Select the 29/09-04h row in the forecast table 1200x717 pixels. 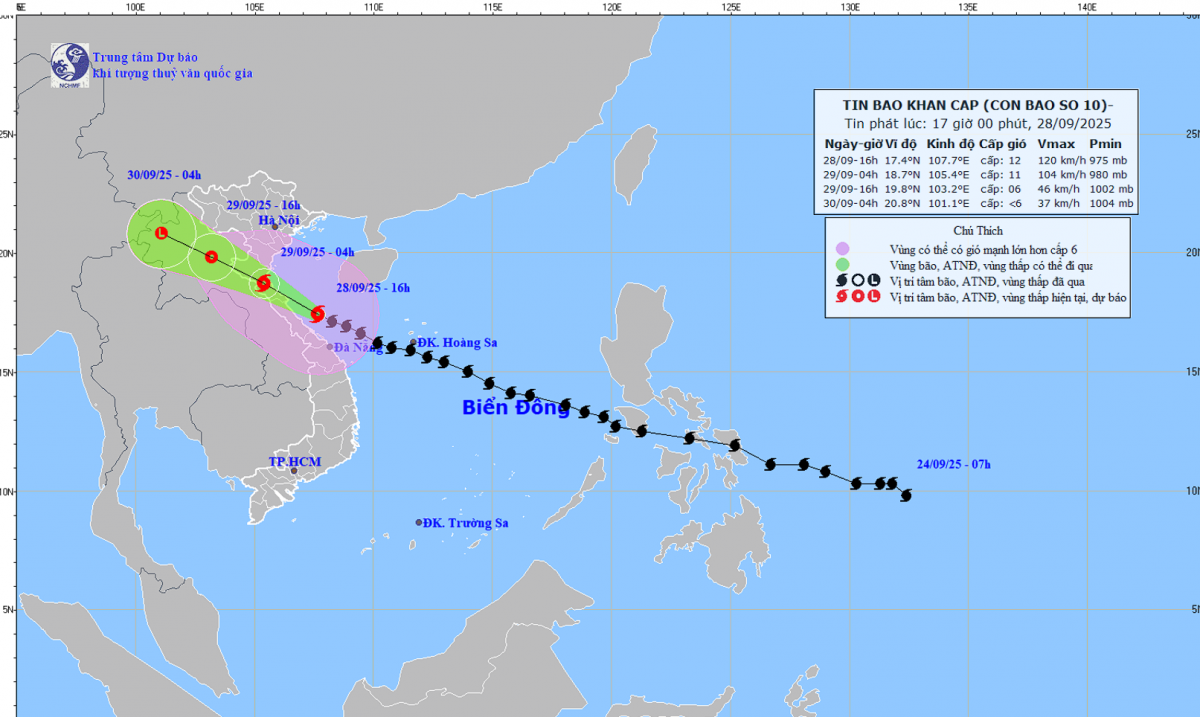[x=977, y=173]
